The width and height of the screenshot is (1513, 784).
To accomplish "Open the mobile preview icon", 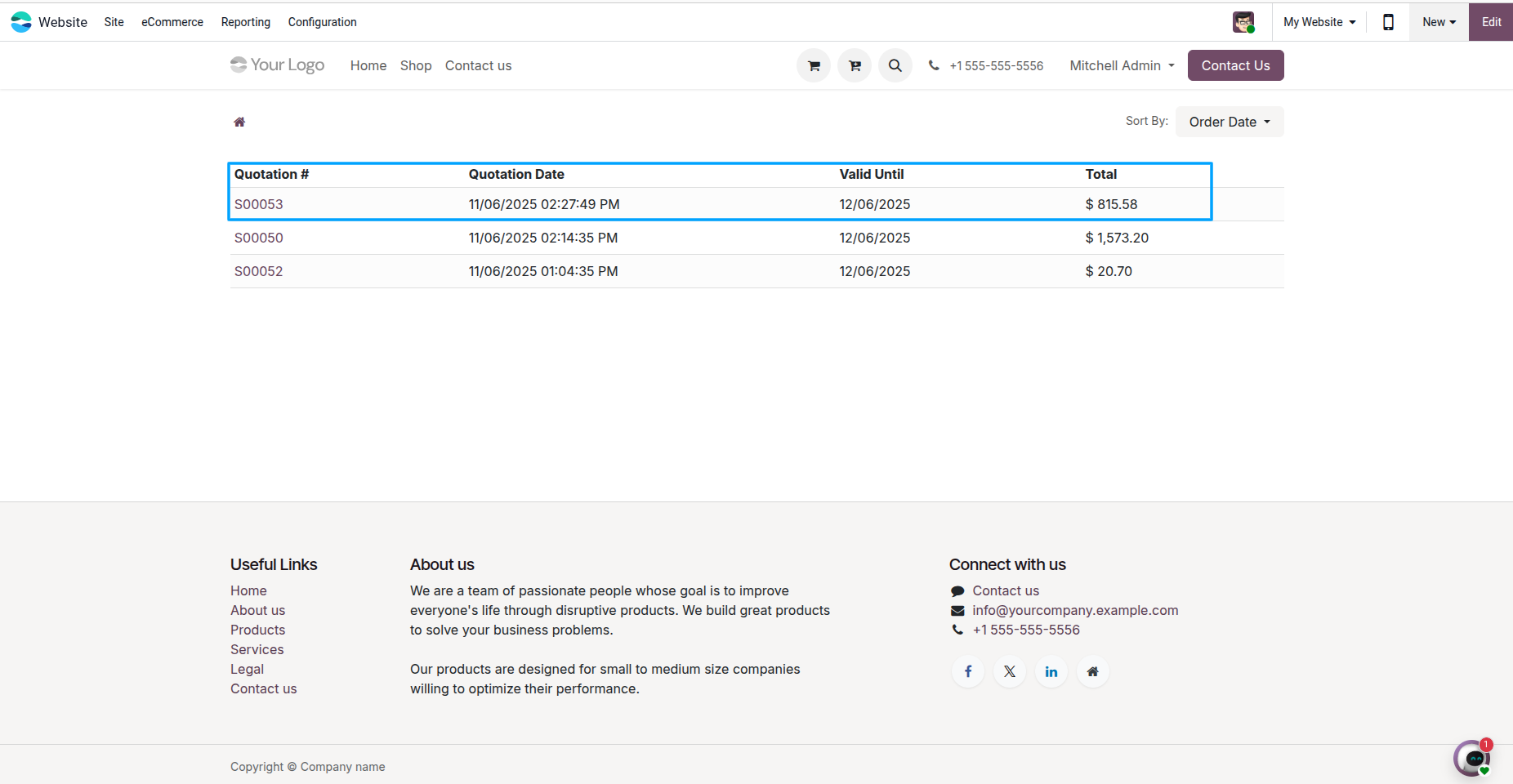I will [1387, 22].
